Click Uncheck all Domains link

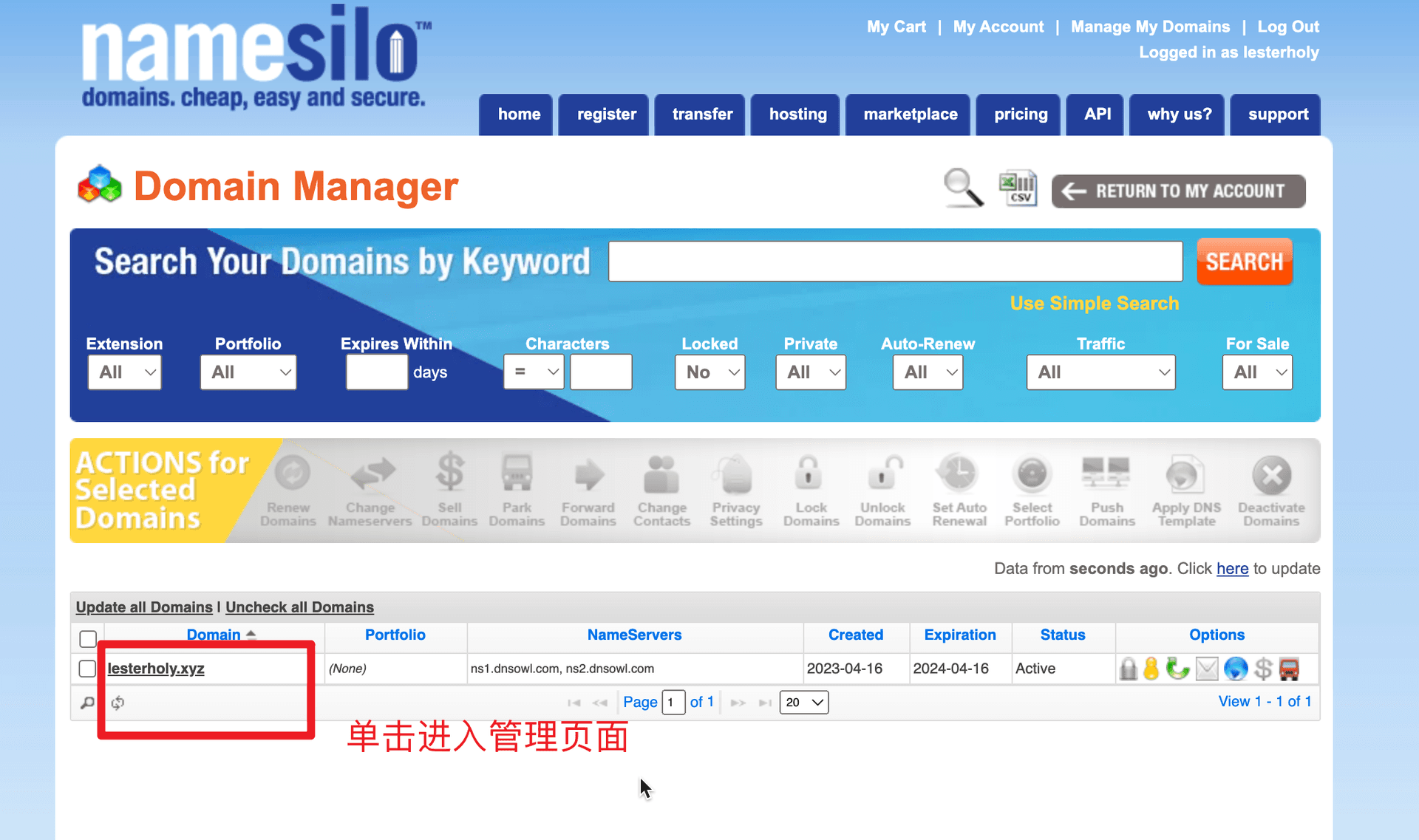click(x=299, y=607)
